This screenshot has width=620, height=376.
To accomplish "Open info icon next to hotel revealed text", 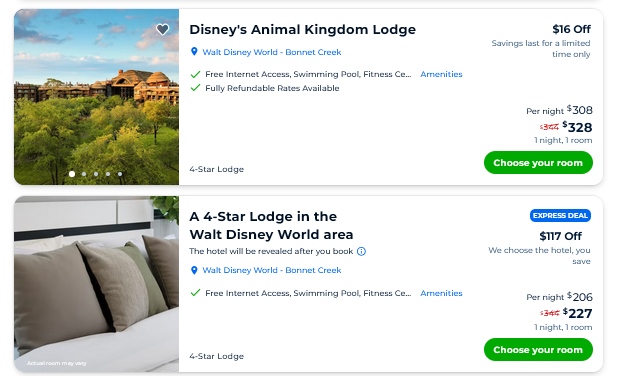I will 361,251.
